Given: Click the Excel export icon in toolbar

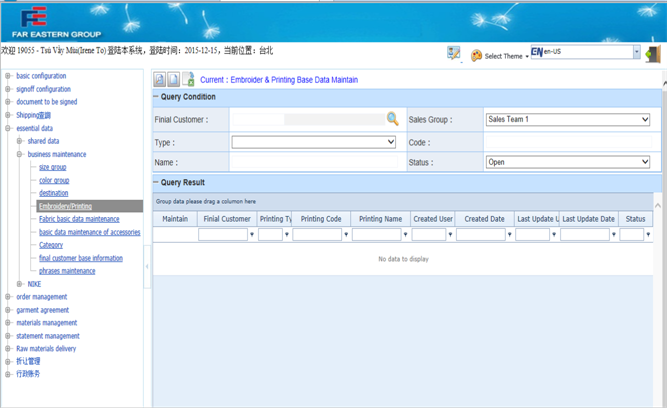Looking at the screenshot, I should tap(188, 79).
